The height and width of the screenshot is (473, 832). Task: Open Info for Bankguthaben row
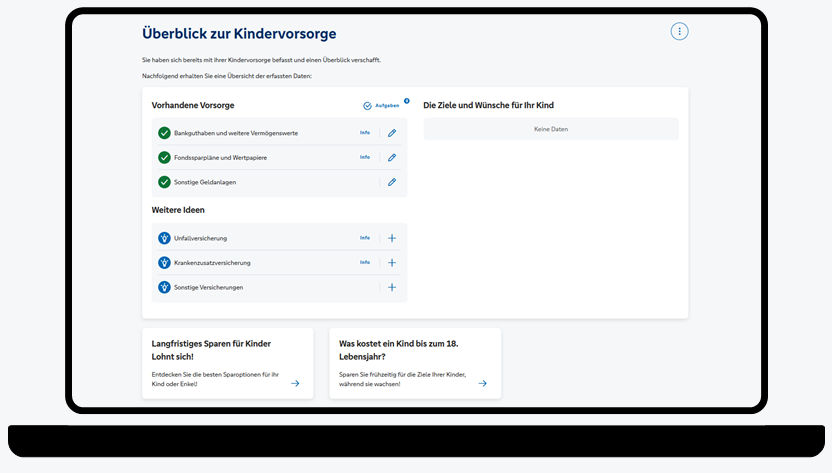click(365, 133)
